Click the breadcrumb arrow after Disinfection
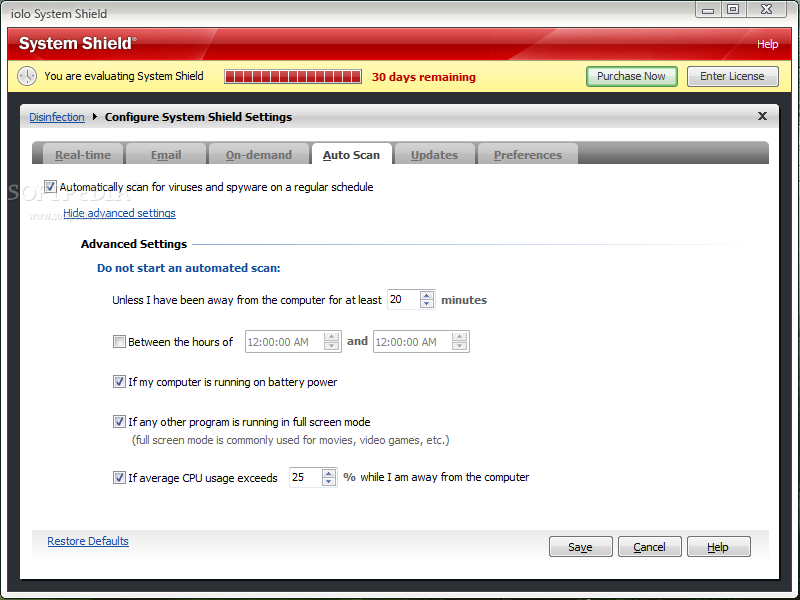The image size is (800, 600). click(x=95, y=117)
